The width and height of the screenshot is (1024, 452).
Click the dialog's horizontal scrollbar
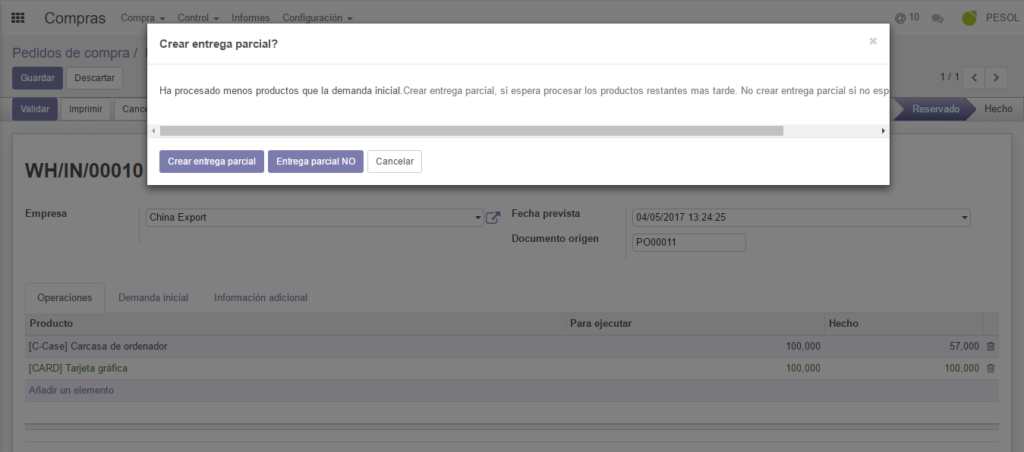point(470,131)
